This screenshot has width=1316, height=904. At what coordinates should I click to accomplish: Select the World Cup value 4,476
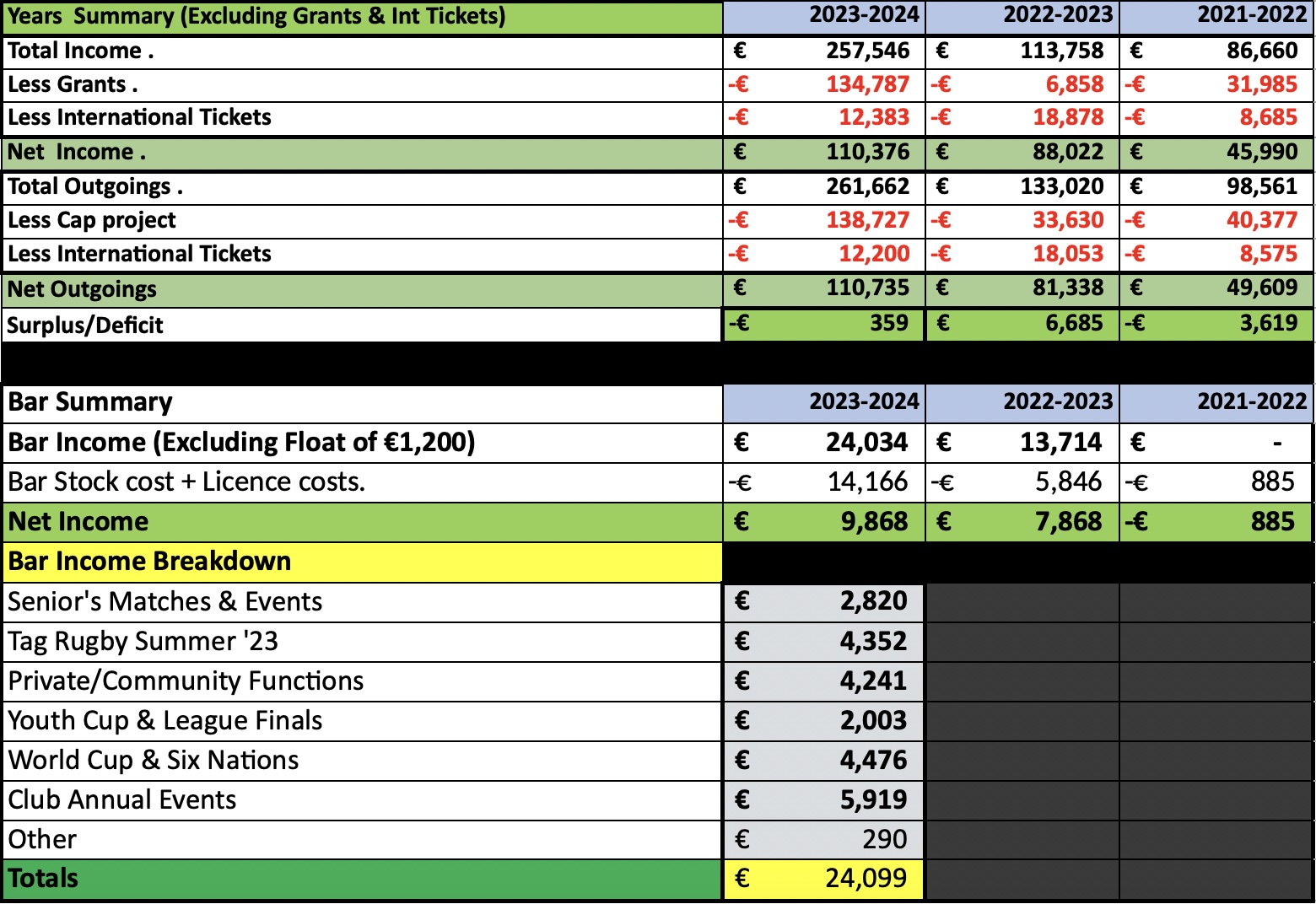coord(874,760)
